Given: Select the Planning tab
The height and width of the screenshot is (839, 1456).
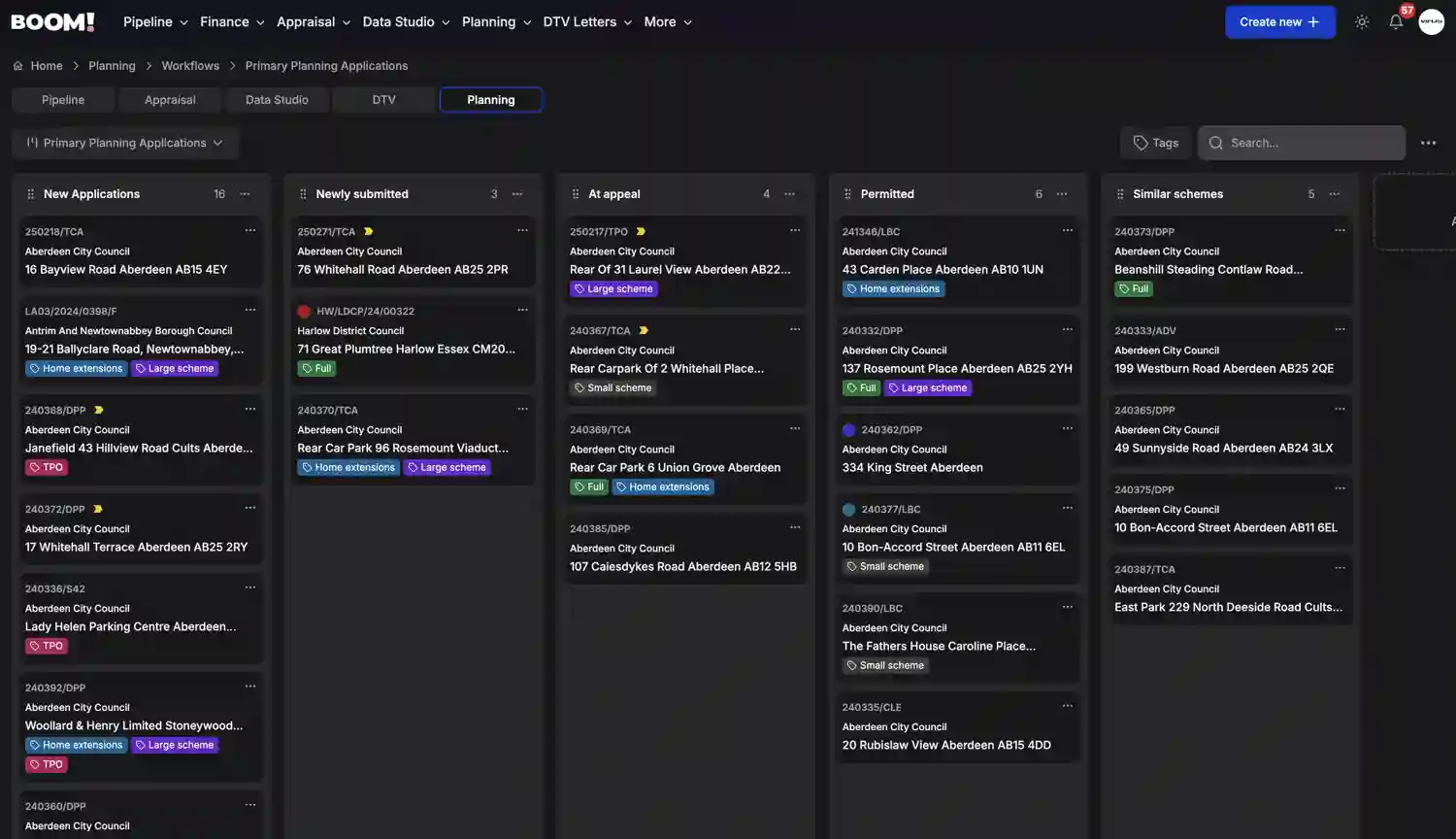Looking at the screenshot, I should point(491,100).
